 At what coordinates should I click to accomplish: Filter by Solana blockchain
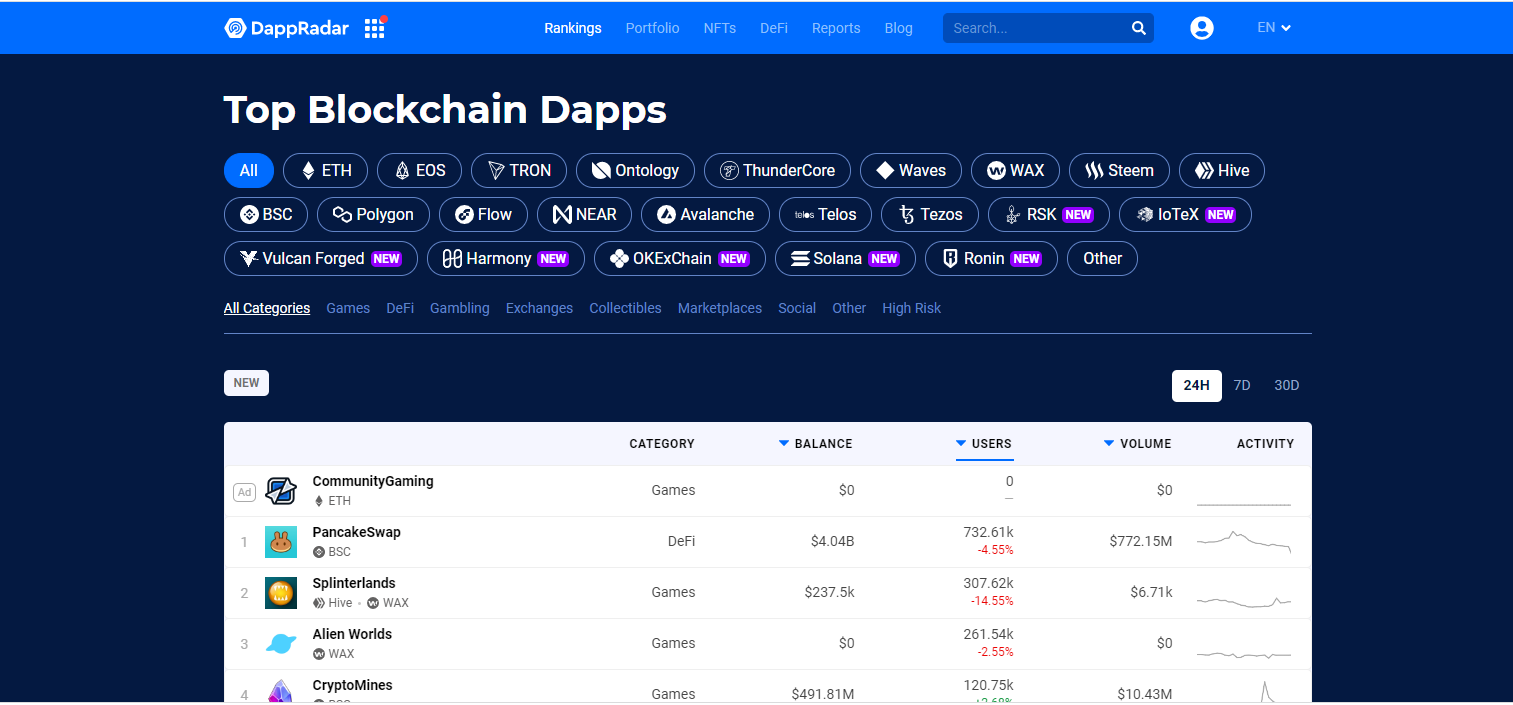[x=845, y=258]
